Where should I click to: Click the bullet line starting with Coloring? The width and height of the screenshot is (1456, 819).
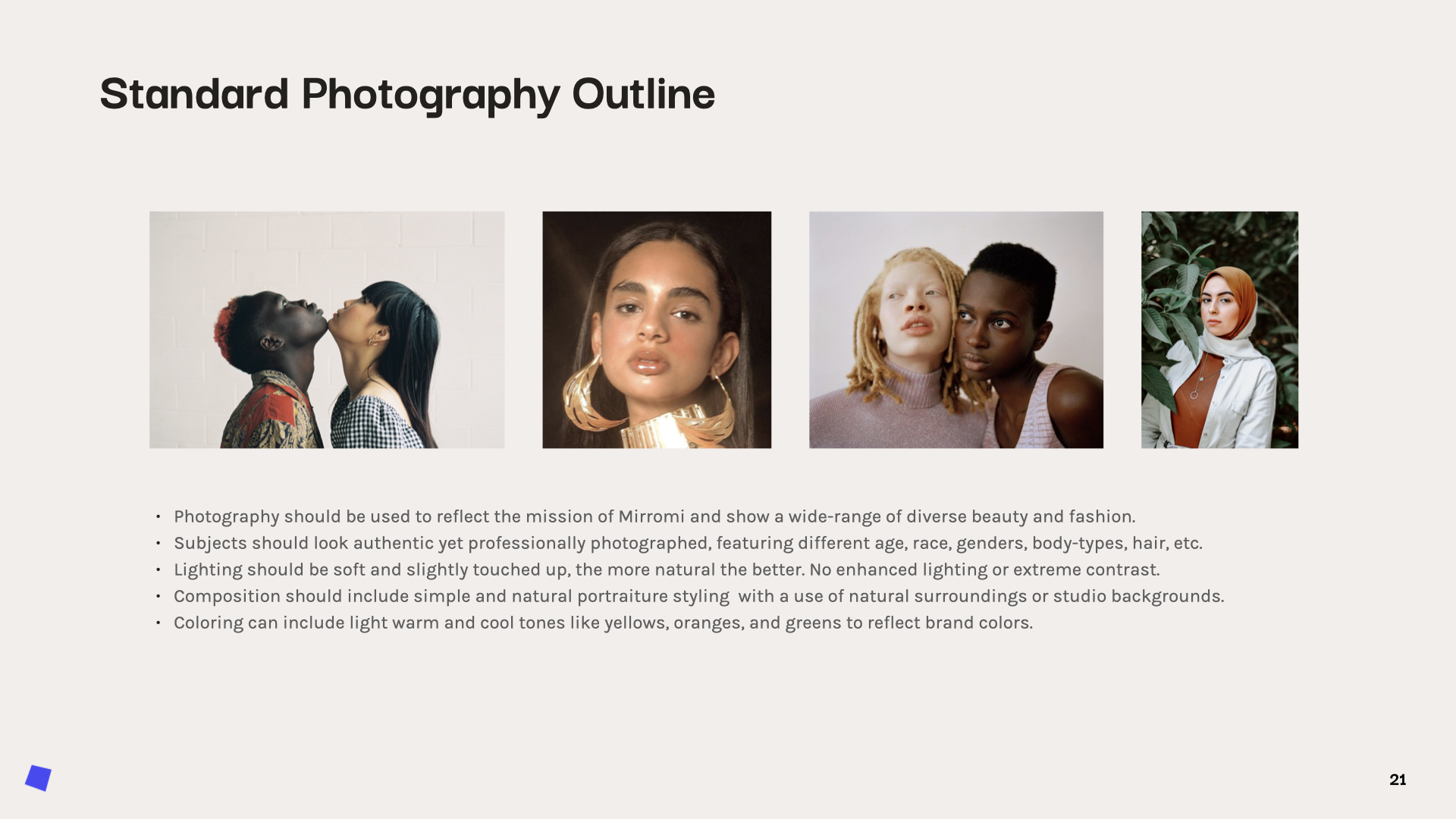click(x=603, y=623)
